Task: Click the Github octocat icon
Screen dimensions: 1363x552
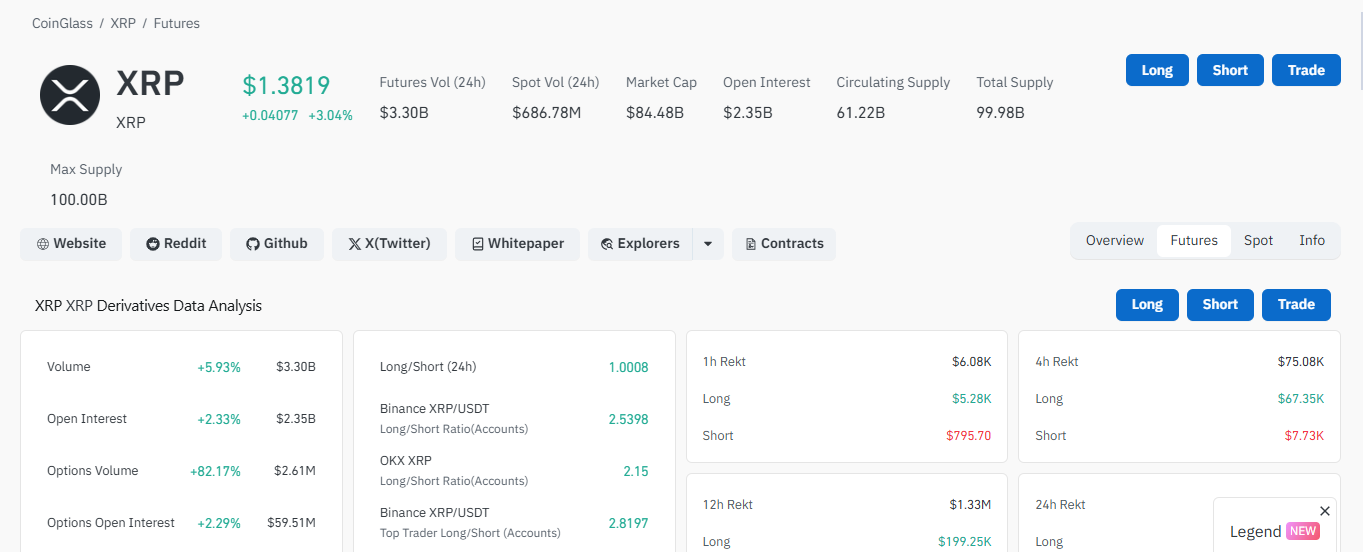Action: (253, 244)
